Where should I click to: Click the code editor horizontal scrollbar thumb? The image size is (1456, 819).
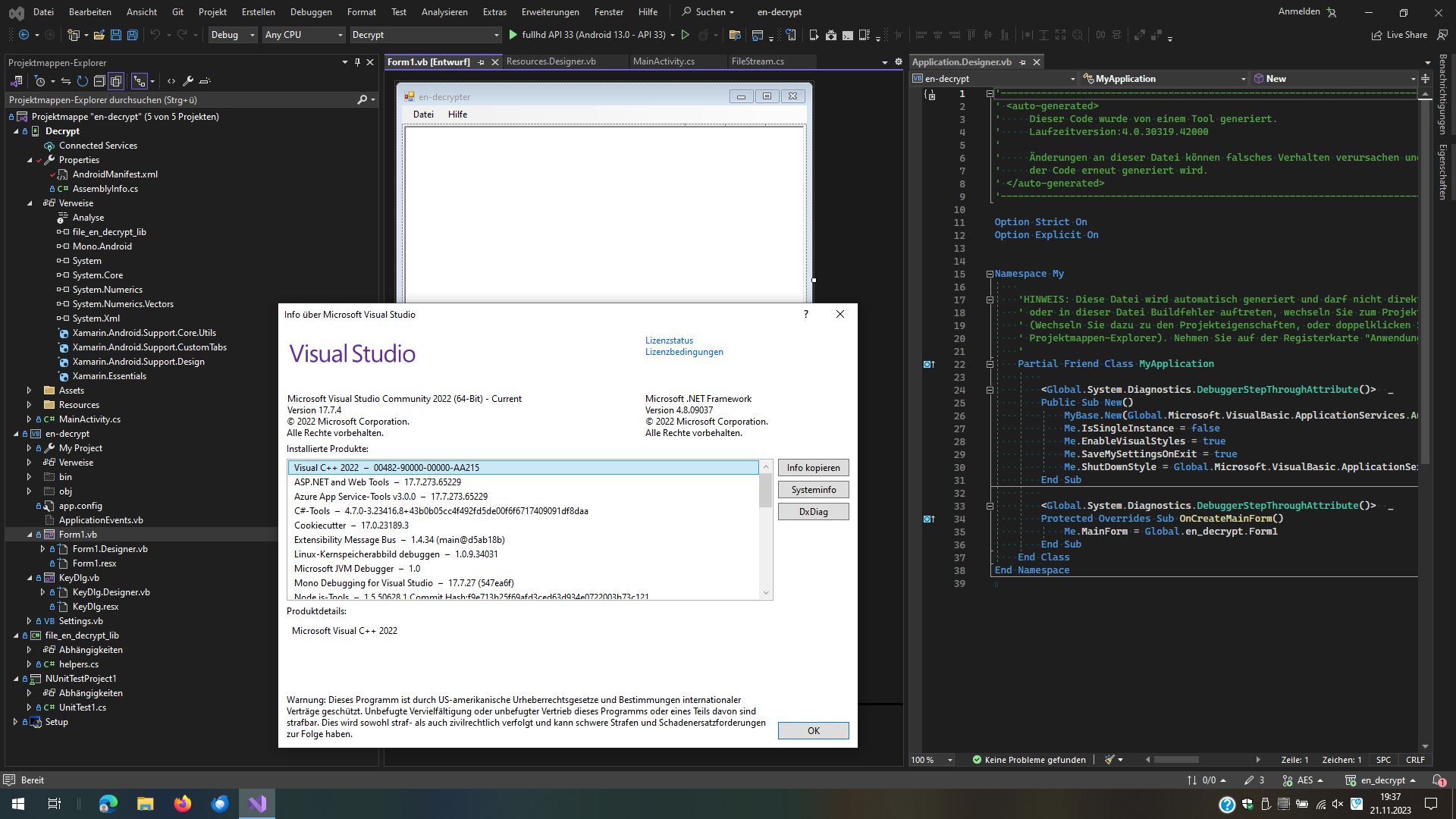pyautogui.click(x=1176, y=759)
